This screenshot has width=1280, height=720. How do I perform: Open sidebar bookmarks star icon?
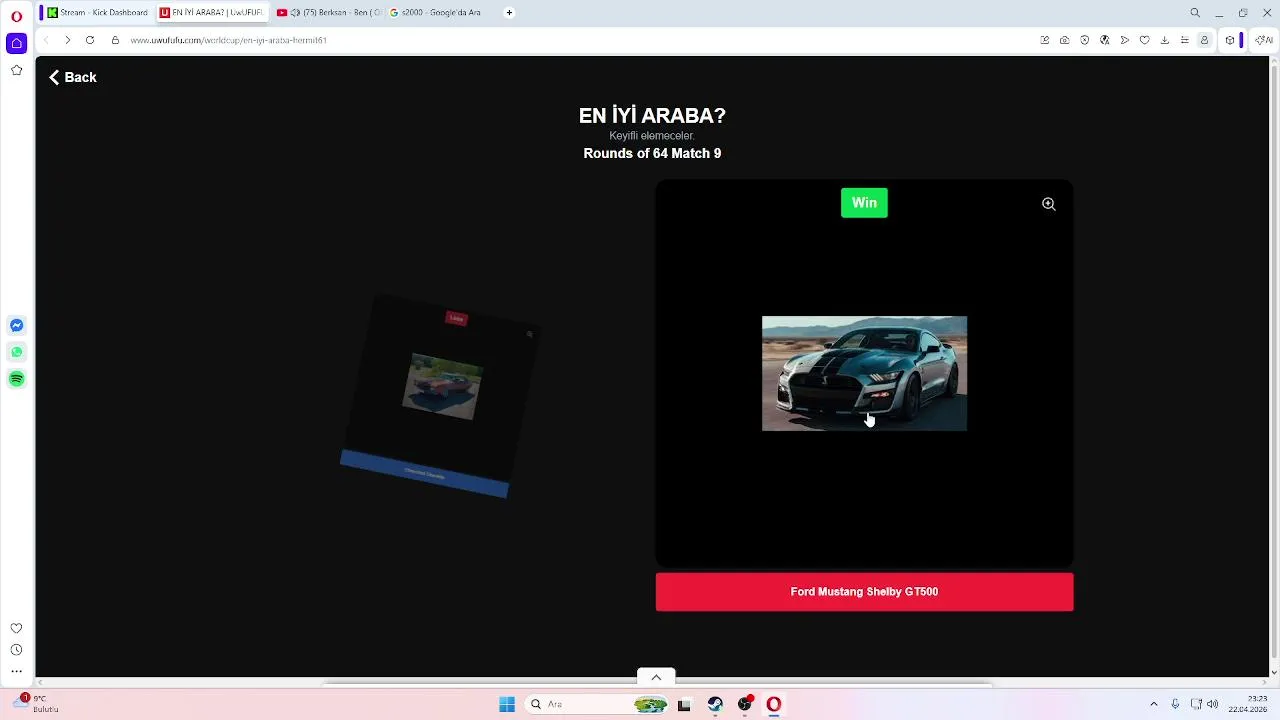[16, 70]
